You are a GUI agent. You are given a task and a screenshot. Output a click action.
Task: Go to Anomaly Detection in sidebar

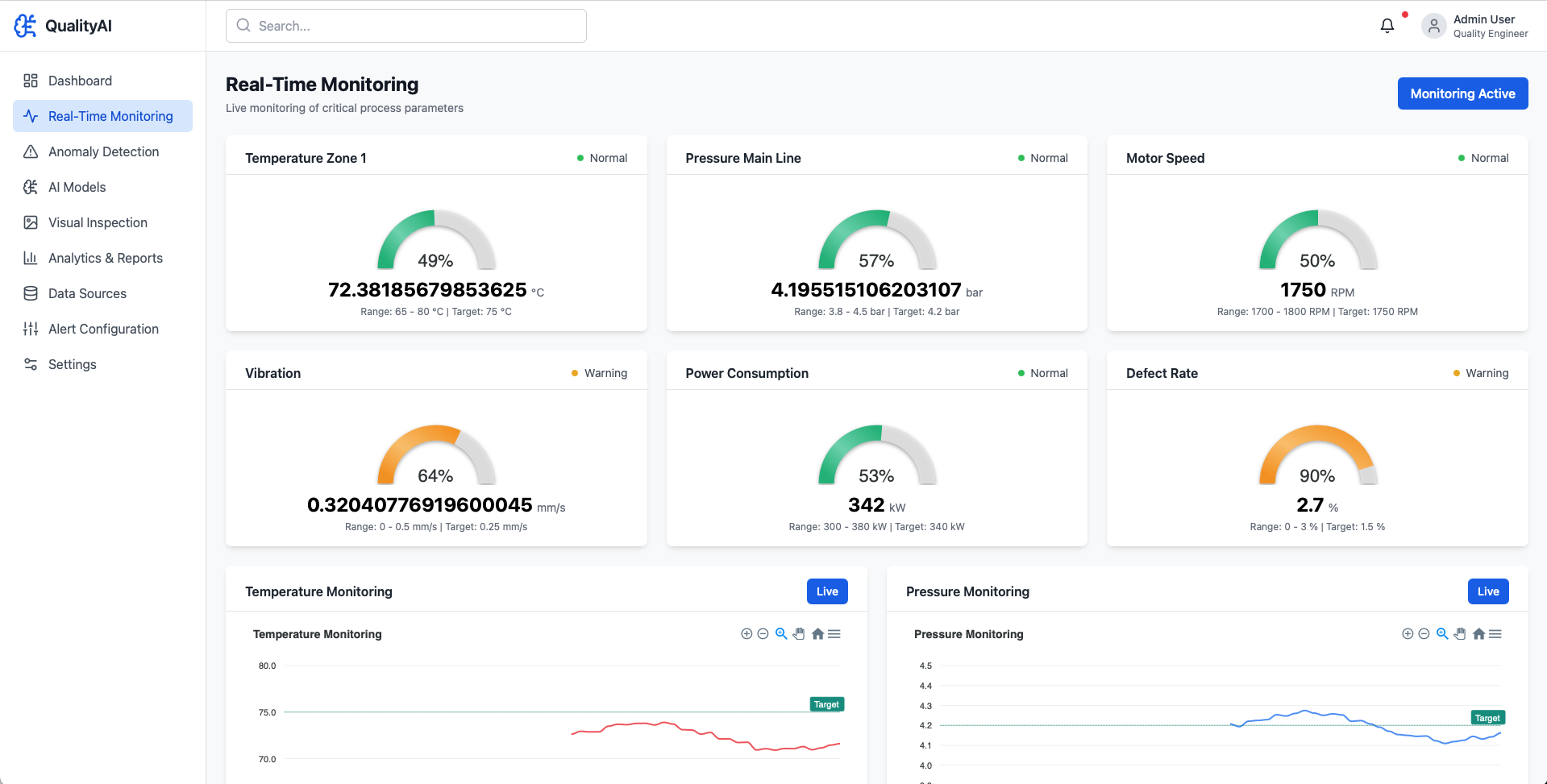click(103, 151)
